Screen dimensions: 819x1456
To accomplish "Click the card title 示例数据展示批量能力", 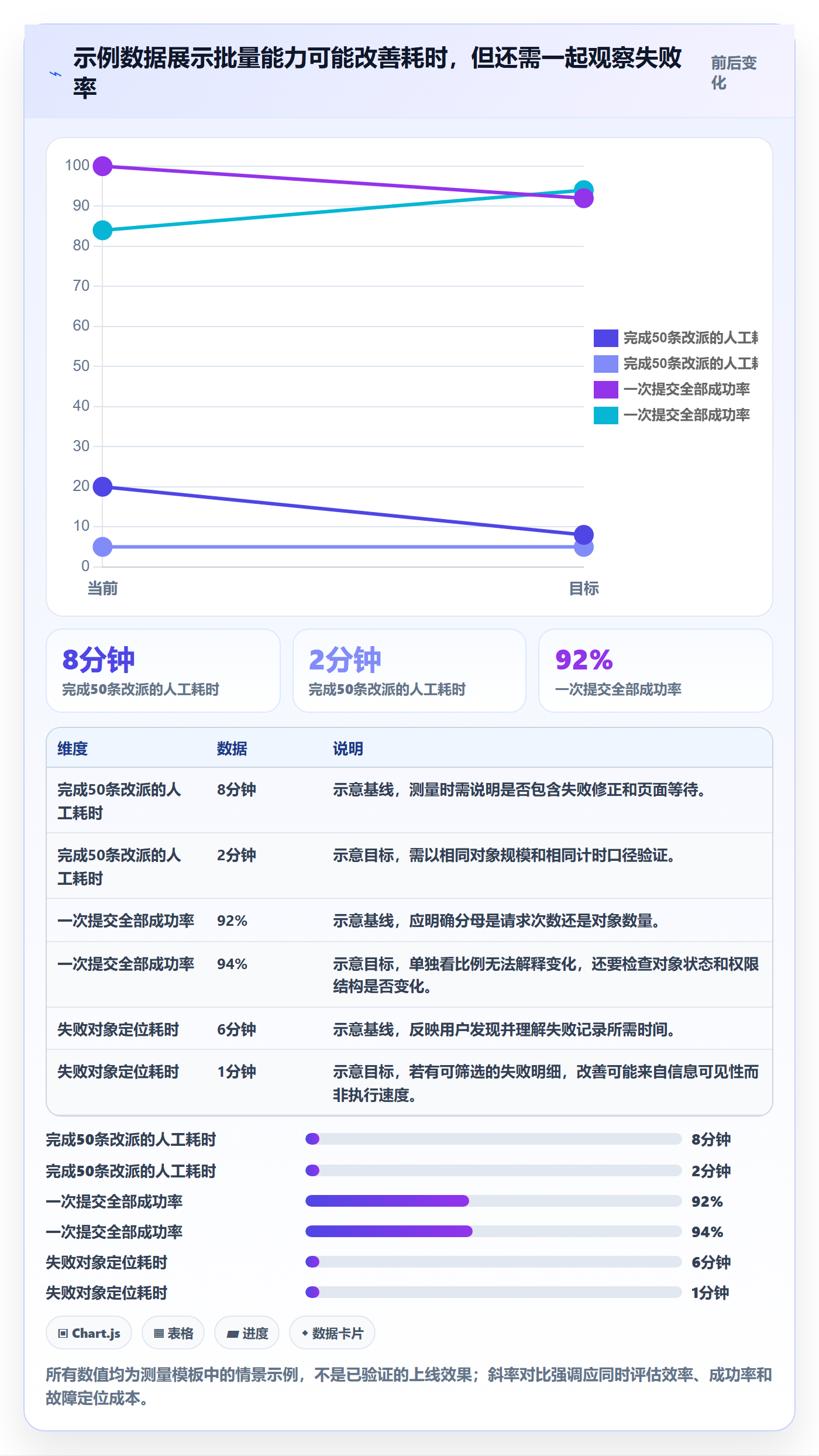I will pos(377,73).
